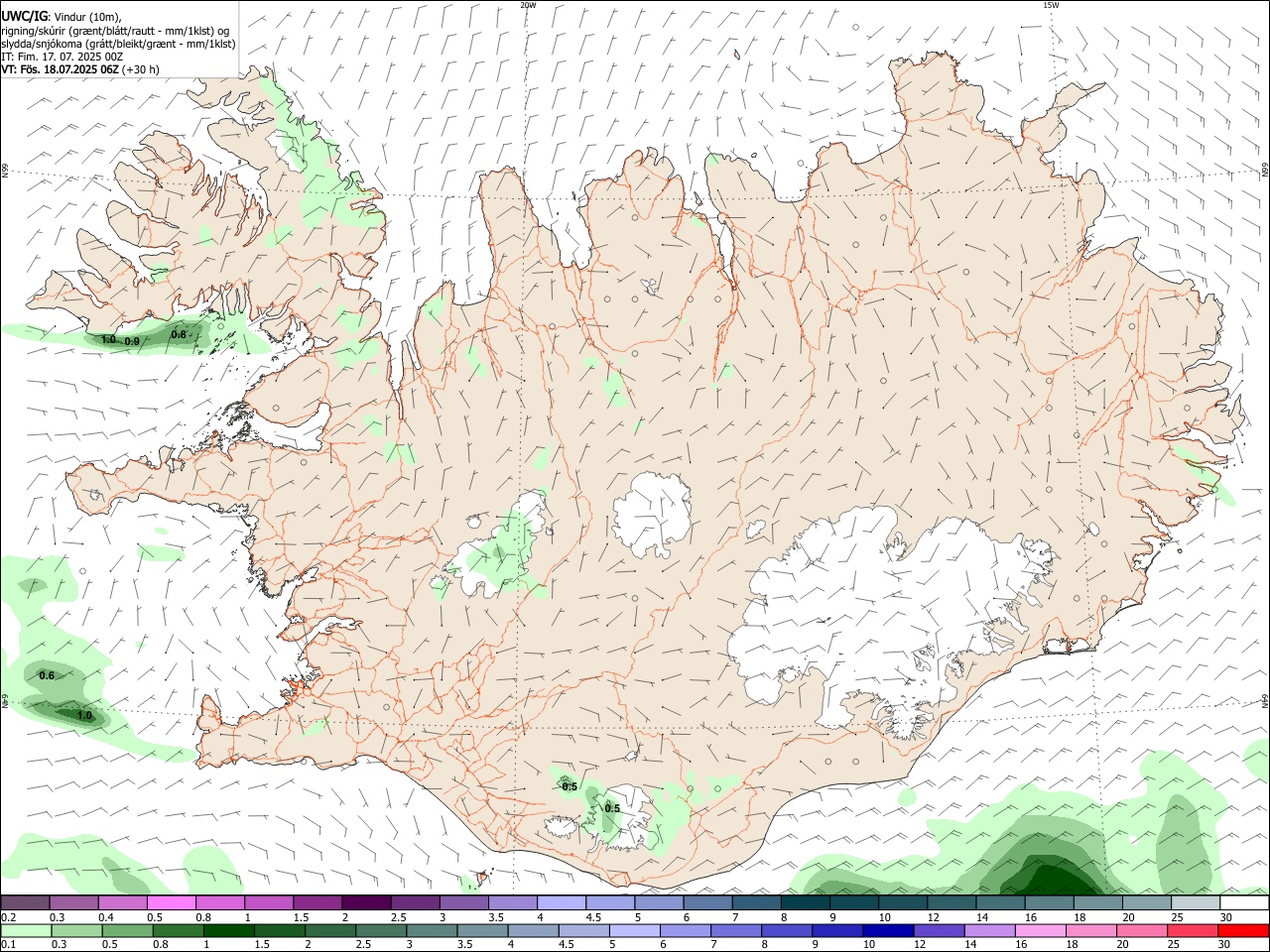Viewport: 1270px width, 952px height.
Task: Pick the purple-grey 0.2 swatch in the snow legend
Action: (x=25, y=902)
